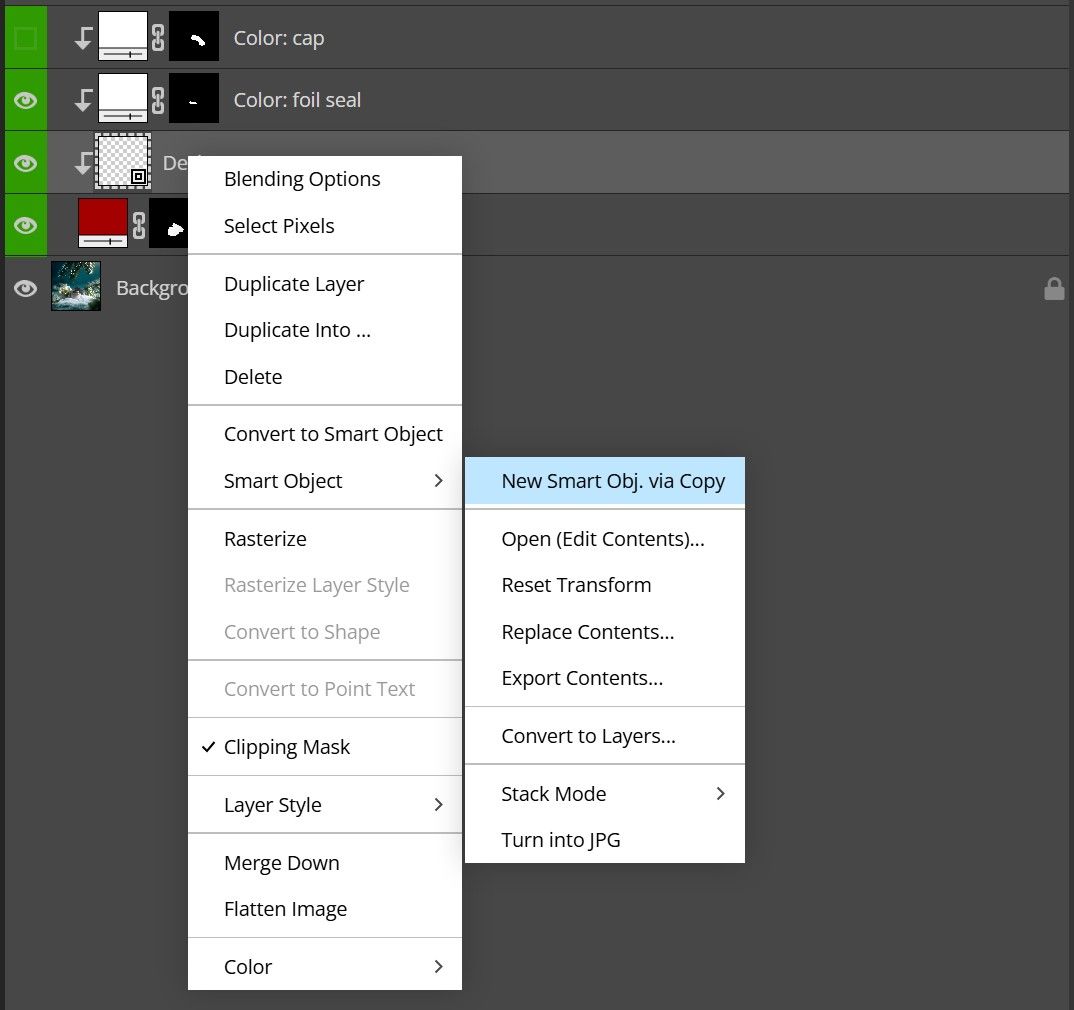Select the Color: cap layer mask
This screenshot has width=1074, height=1010.
194,36
